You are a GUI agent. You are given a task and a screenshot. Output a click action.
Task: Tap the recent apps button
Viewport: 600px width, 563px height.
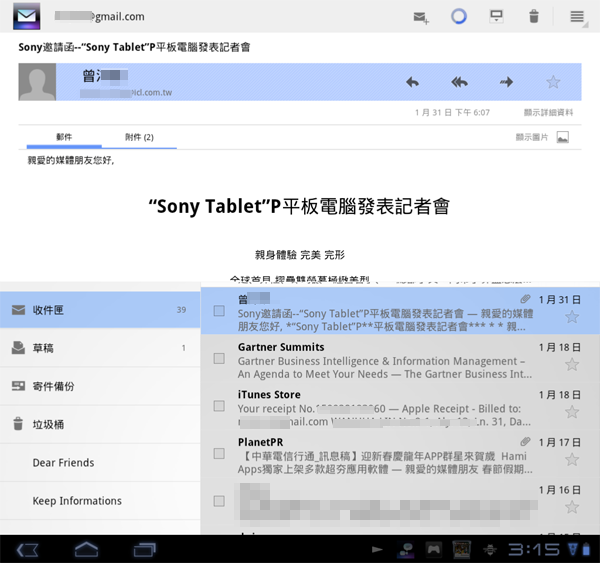(x=145, y=550)
